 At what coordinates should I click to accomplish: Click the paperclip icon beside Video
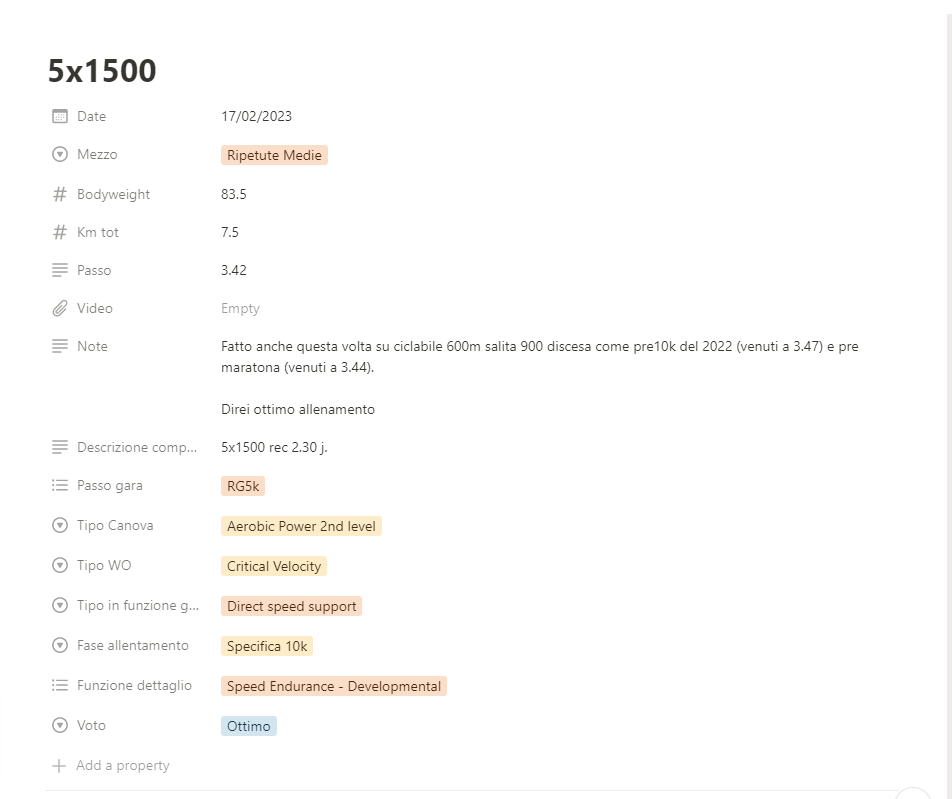pos(60,308)
